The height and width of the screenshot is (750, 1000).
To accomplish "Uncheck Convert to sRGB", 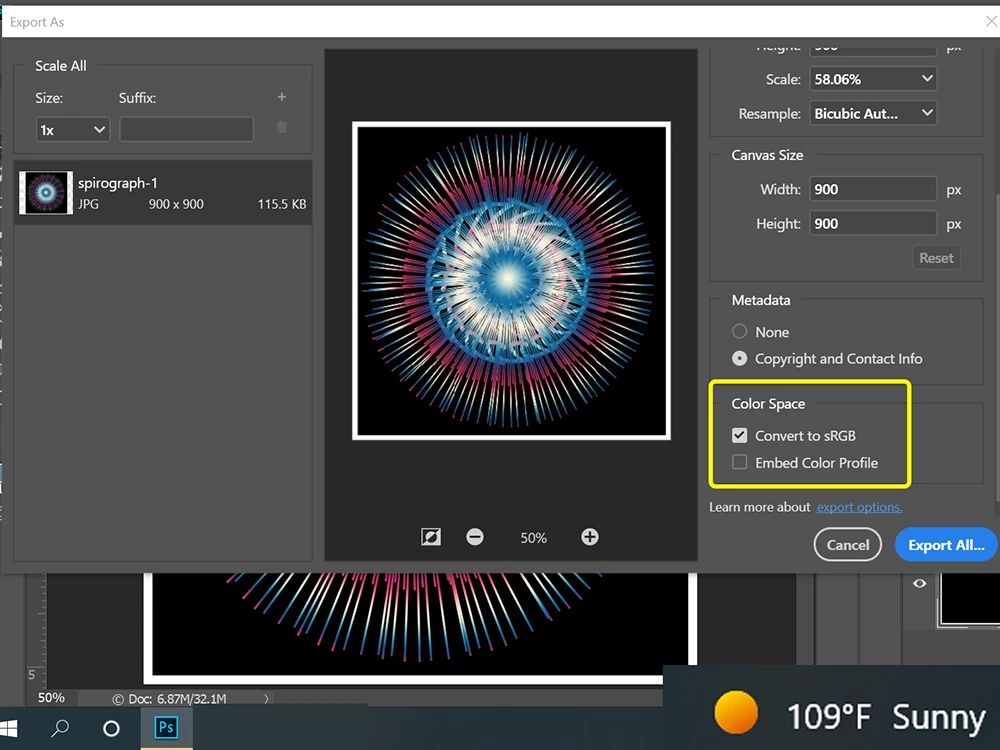I will coord(739,436).
